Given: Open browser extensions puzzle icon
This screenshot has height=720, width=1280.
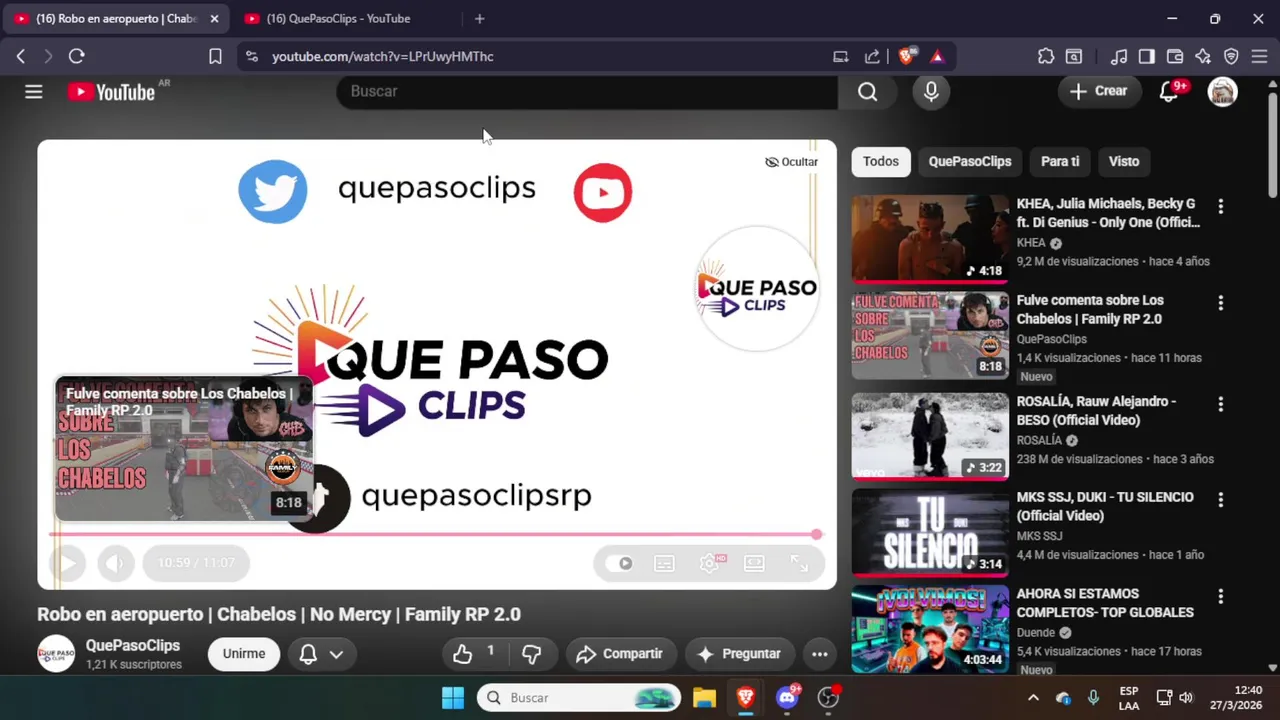Looking at the screenshot, I should pyautogui.click(x=1046, y=57).
